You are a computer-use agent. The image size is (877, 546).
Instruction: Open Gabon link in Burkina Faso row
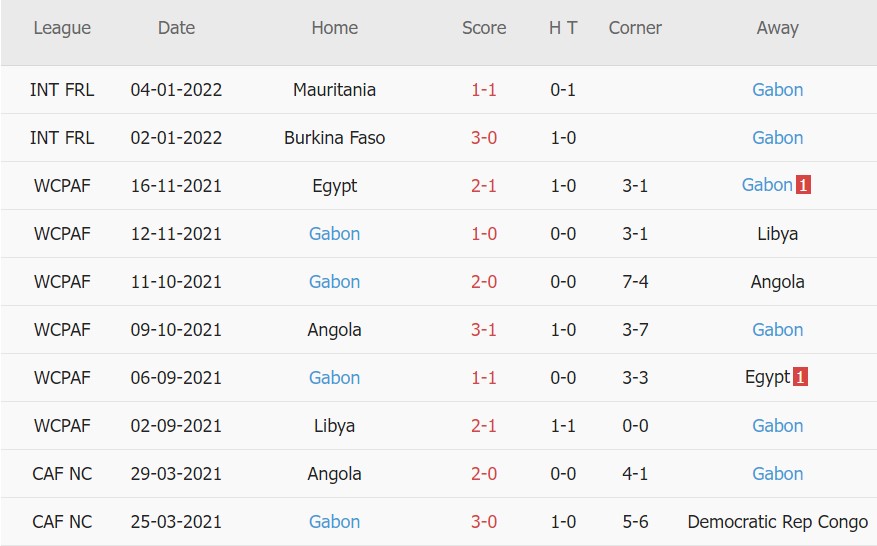coord(777,138)
